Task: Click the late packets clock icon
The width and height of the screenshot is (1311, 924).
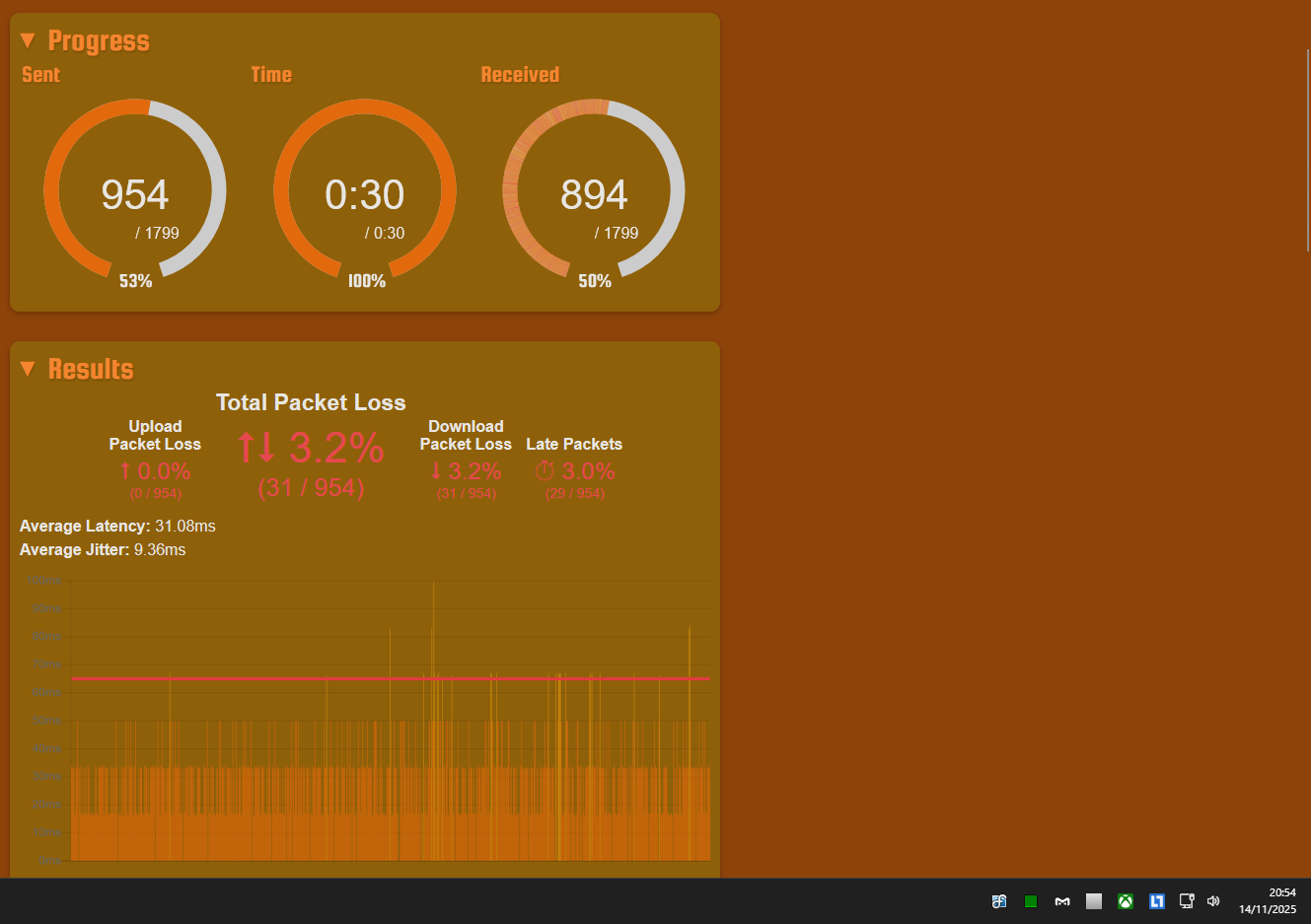Action: click(545, 470)
